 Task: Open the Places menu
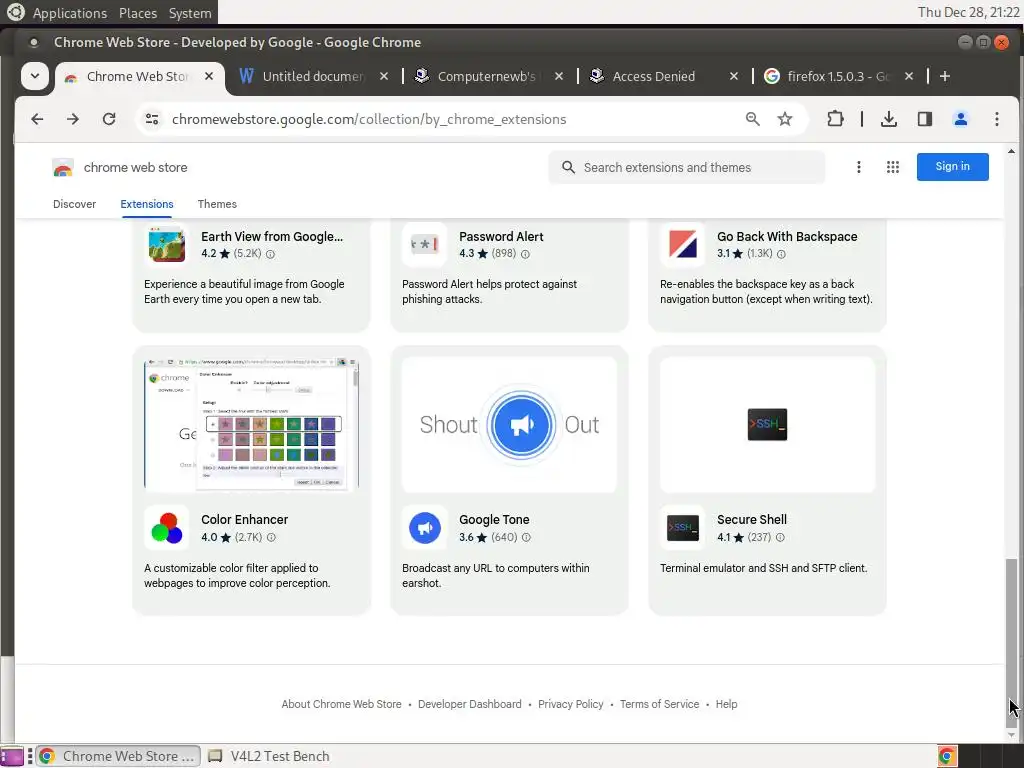click(x=138, y=13)
